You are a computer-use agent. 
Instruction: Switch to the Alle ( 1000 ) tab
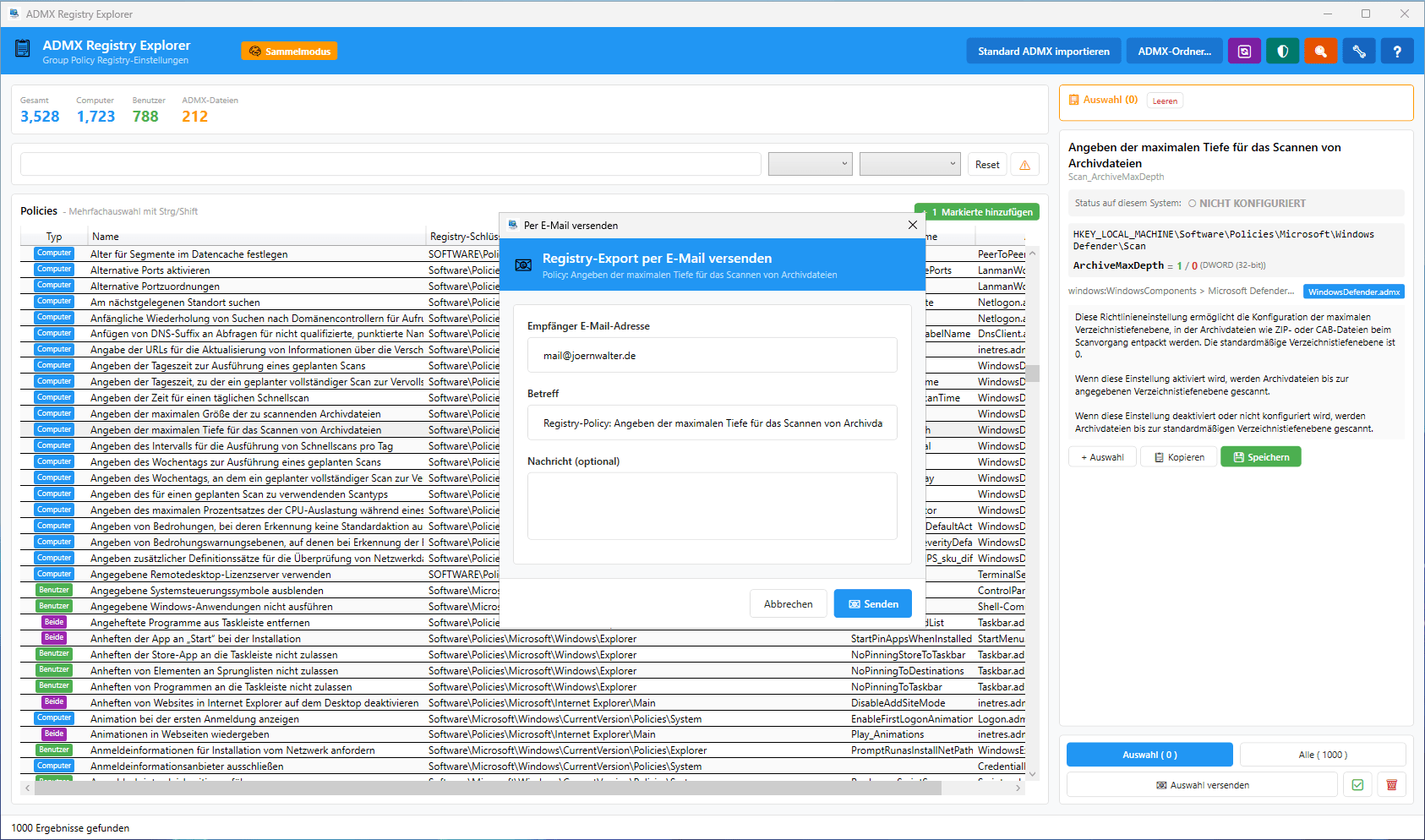point(1322,755)
